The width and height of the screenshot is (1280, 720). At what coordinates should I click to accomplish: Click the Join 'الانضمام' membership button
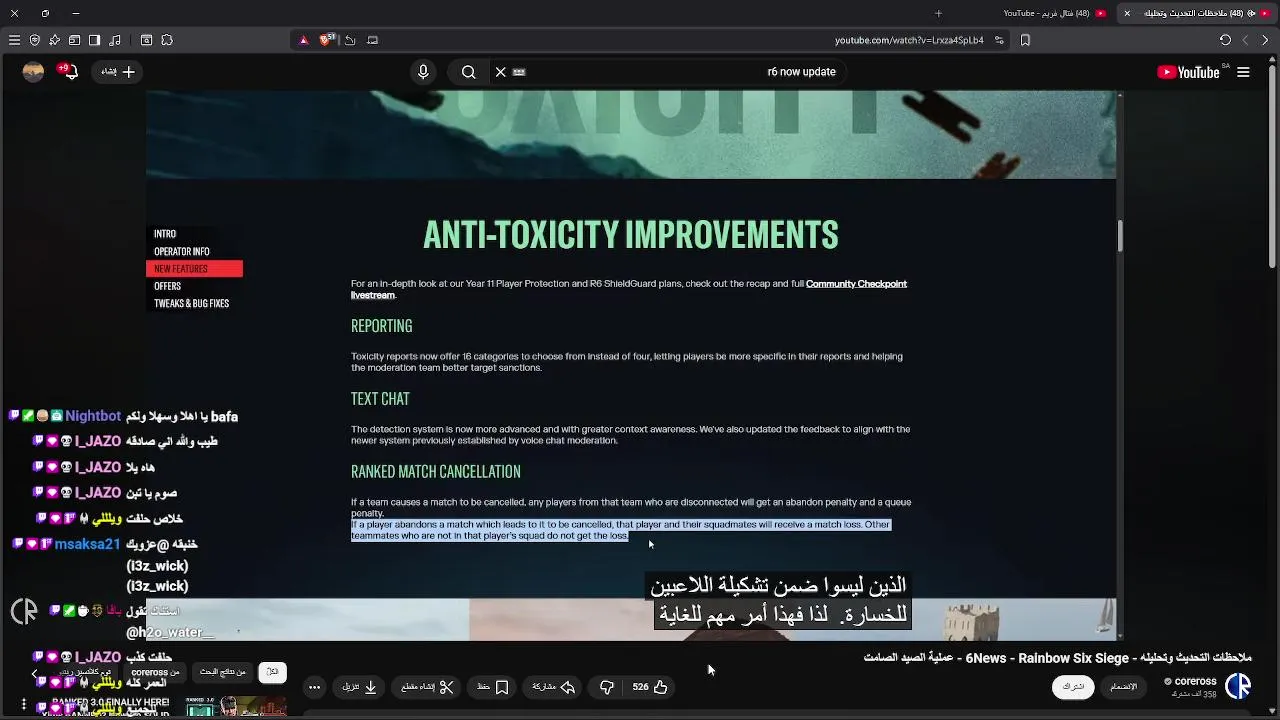[x=1124, y=687]
